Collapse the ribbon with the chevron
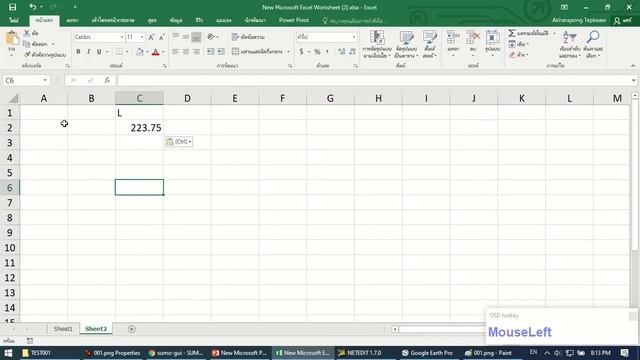Viewport: 640px width, 360px height. point(633,66)
